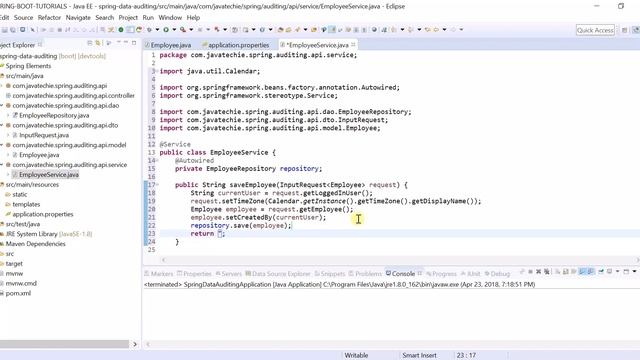Switch to the Servers tab

(229, 274)
